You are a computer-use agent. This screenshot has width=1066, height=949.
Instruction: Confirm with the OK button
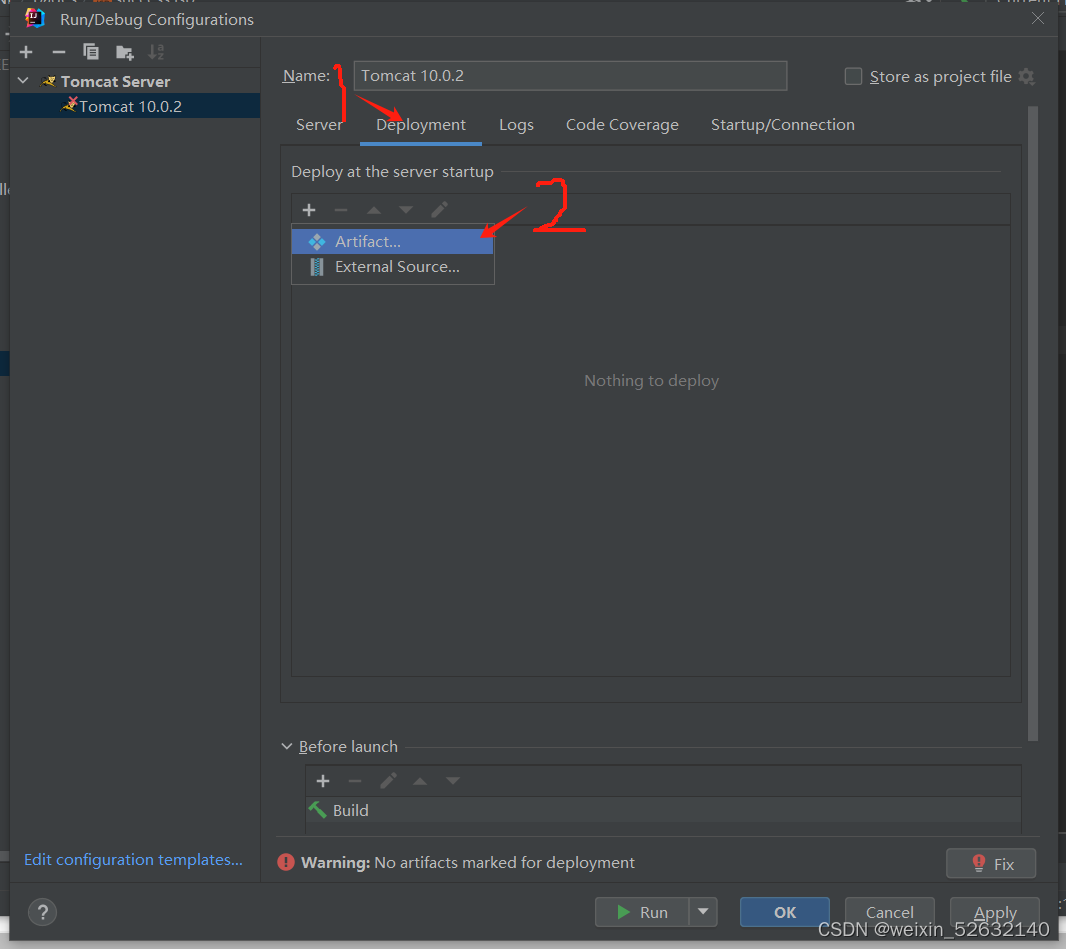click(785, 912)
